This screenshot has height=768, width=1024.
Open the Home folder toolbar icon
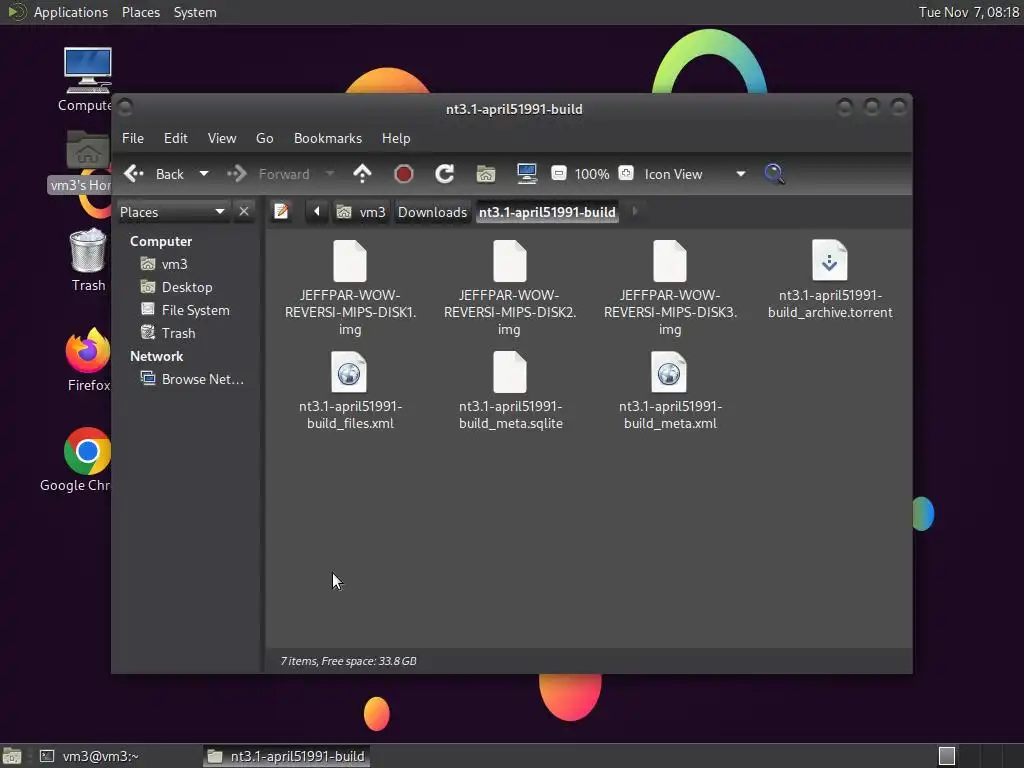pos(486,174)
